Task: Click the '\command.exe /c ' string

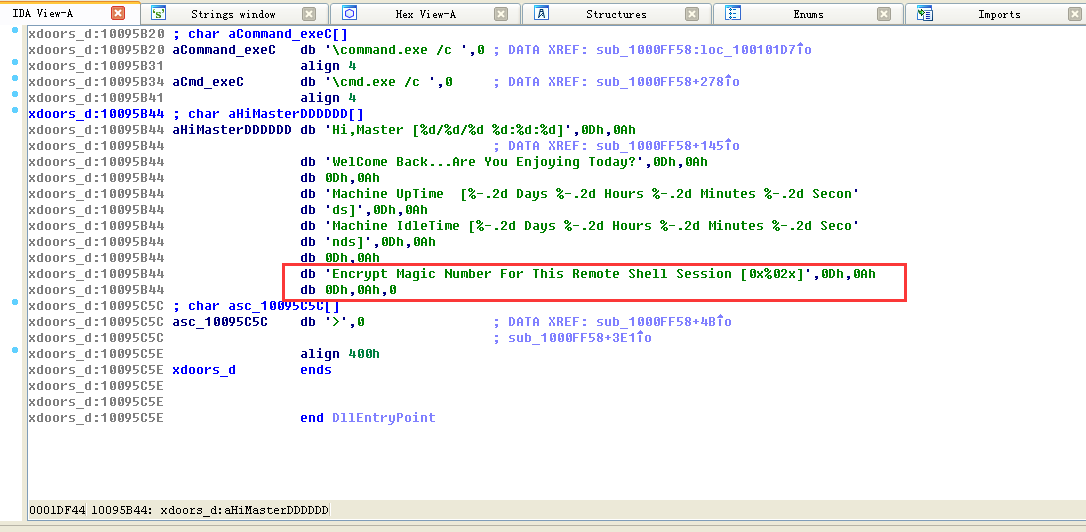Action: pyautogui.click(x=395, y=50)
